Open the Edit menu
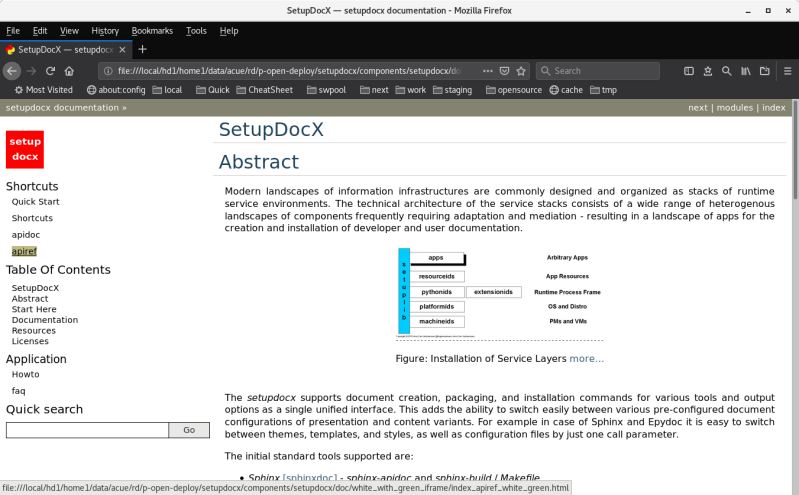 pyautogui.click(x=40, y=31)
